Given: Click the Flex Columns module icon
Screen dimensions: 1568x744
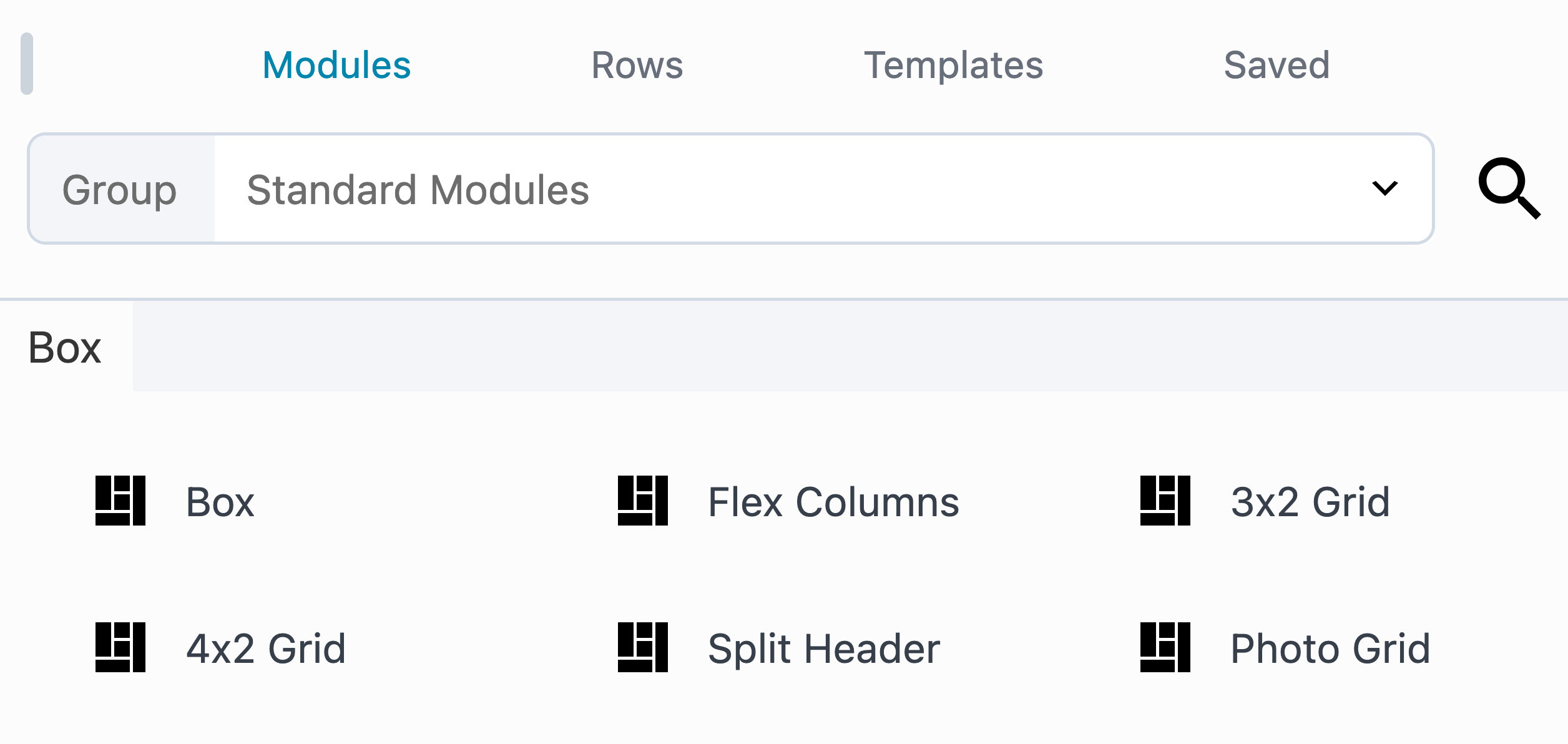Looking at the screenshot, I should click(x=643, y=499).
